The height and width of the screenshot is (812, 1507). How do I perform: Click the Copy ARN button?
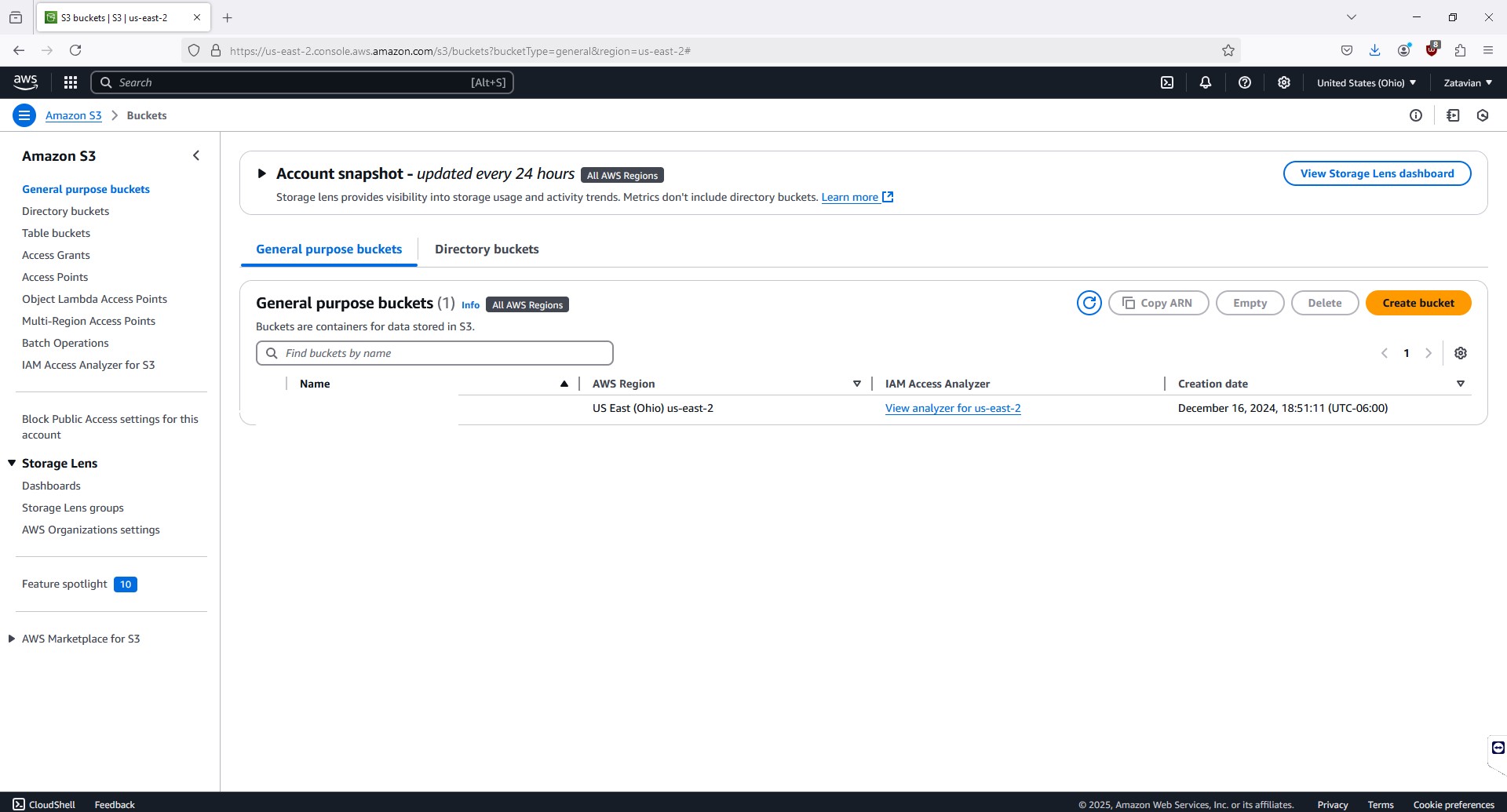pyautogui.click(x=1159, y=303)
